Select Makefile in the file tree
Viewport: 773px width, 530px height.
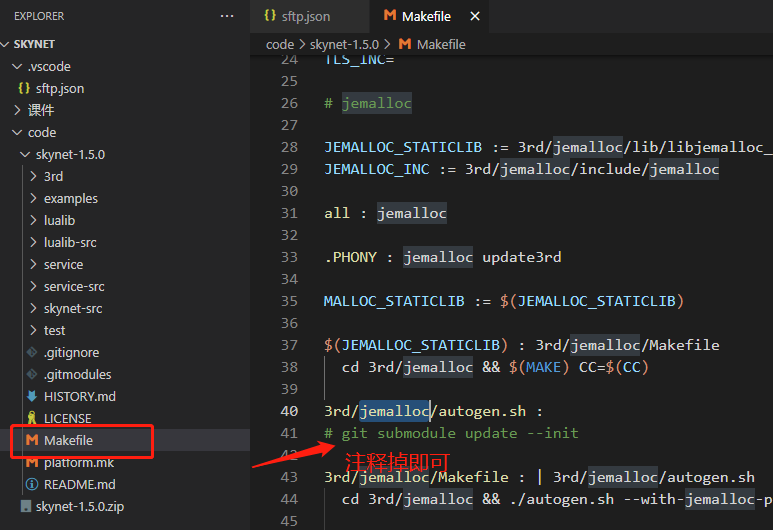pos(68,440)
